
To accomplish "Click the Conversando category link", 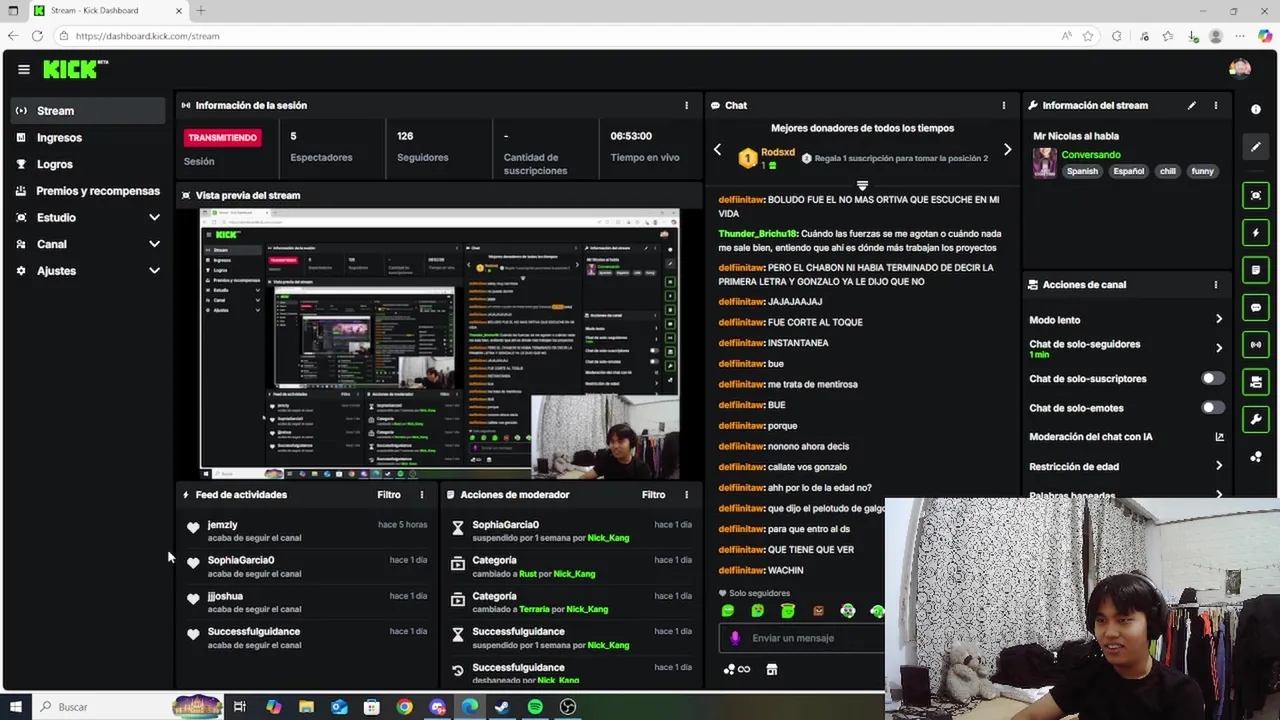I will point(1091,155).
